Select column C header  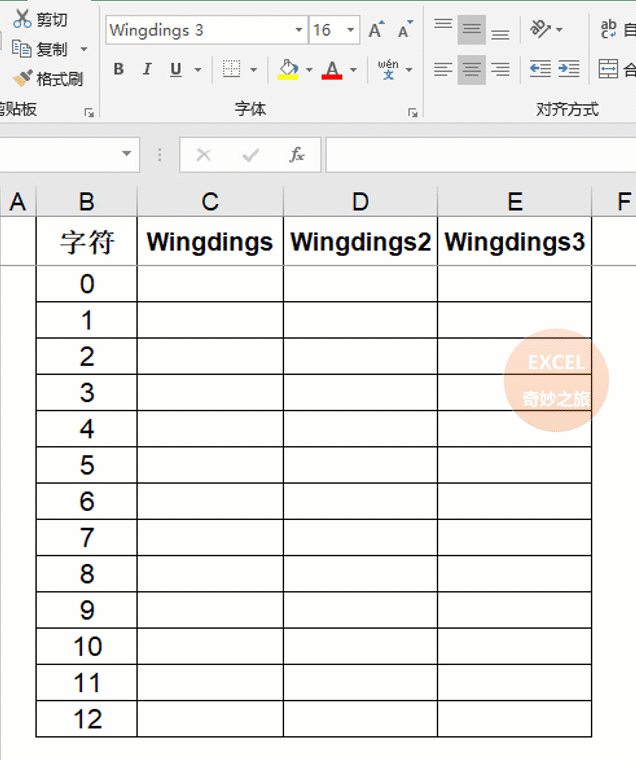(210, 202)
